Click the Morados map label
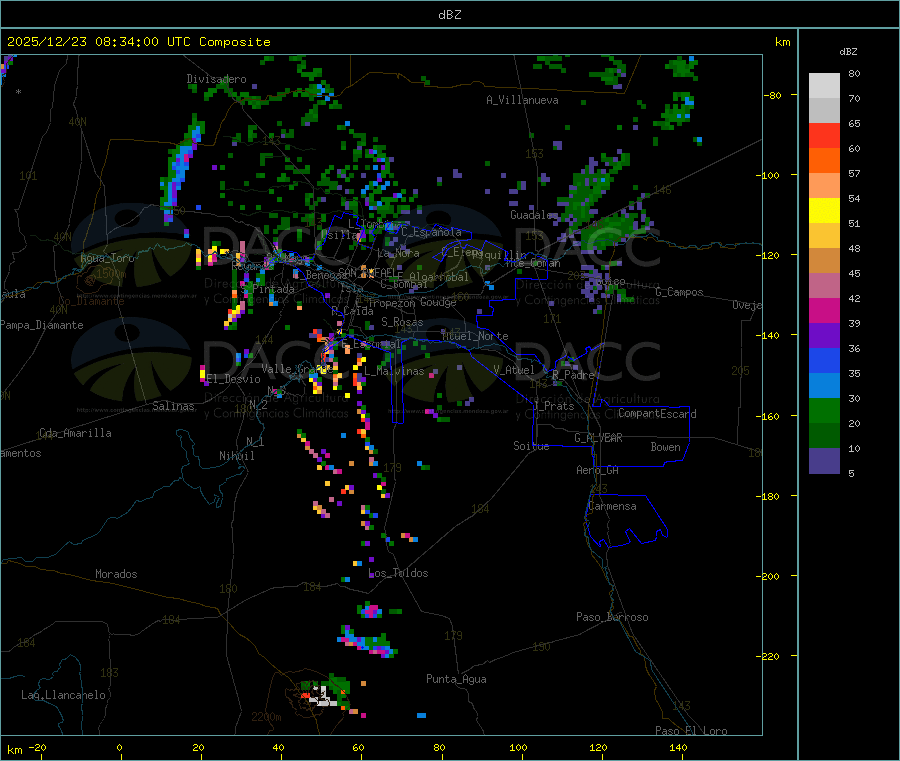Image resolution: width=900 pixels, height=761 pixels. [116, 574]
